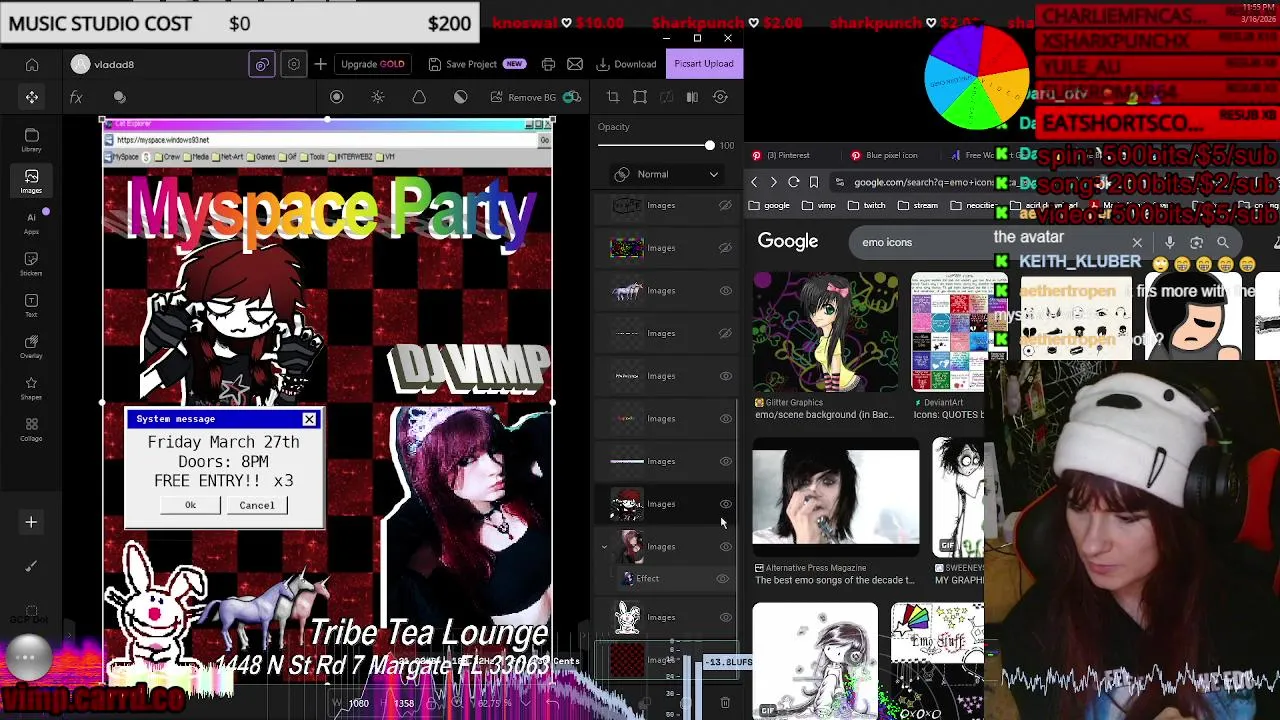Click the Upgrade GOLD button
The width and height of the screenshot is (1280, 720).
tap(373, 64)
